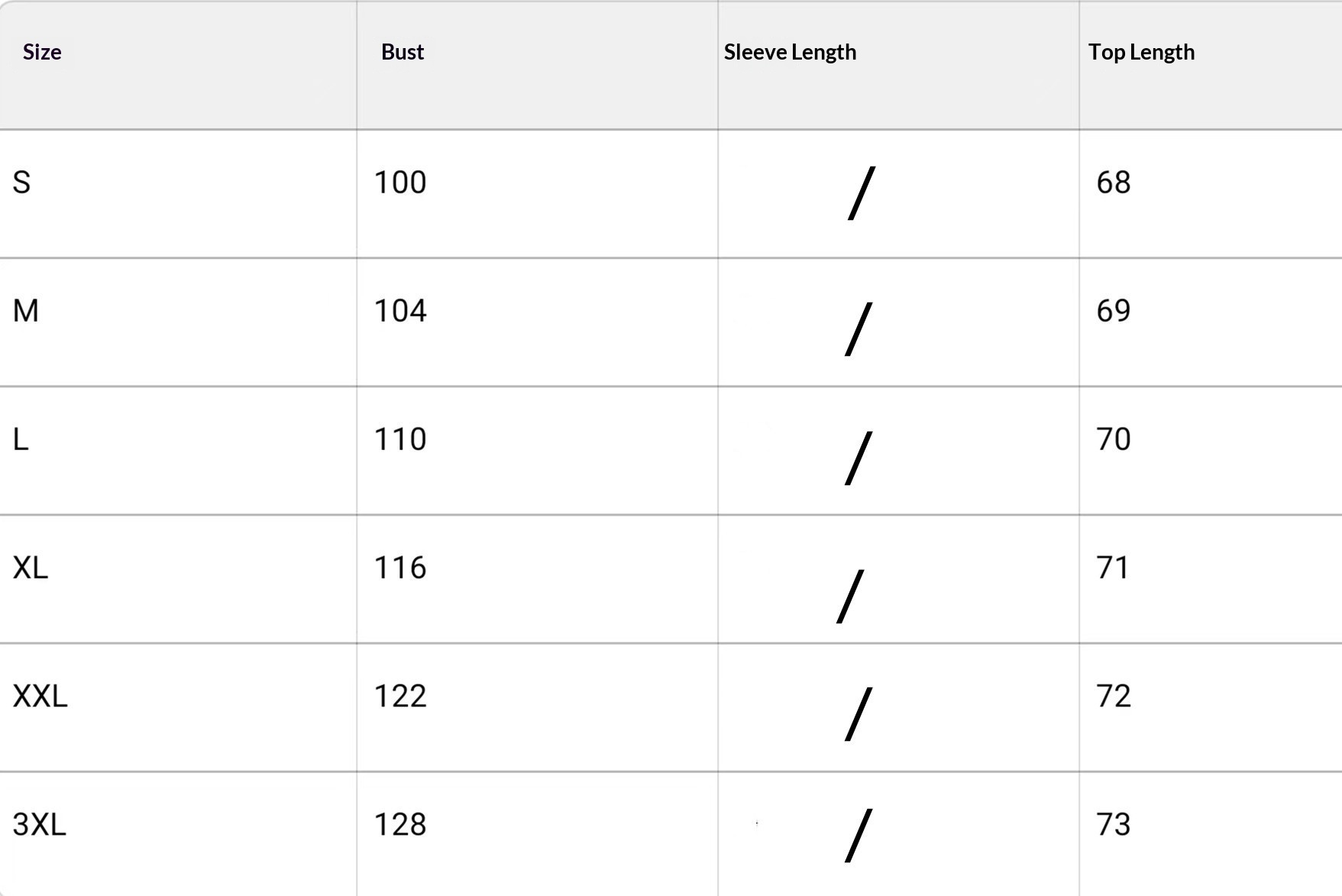
Task: Click the sleeve length slash in S row
Action: (x=862, y=193)
